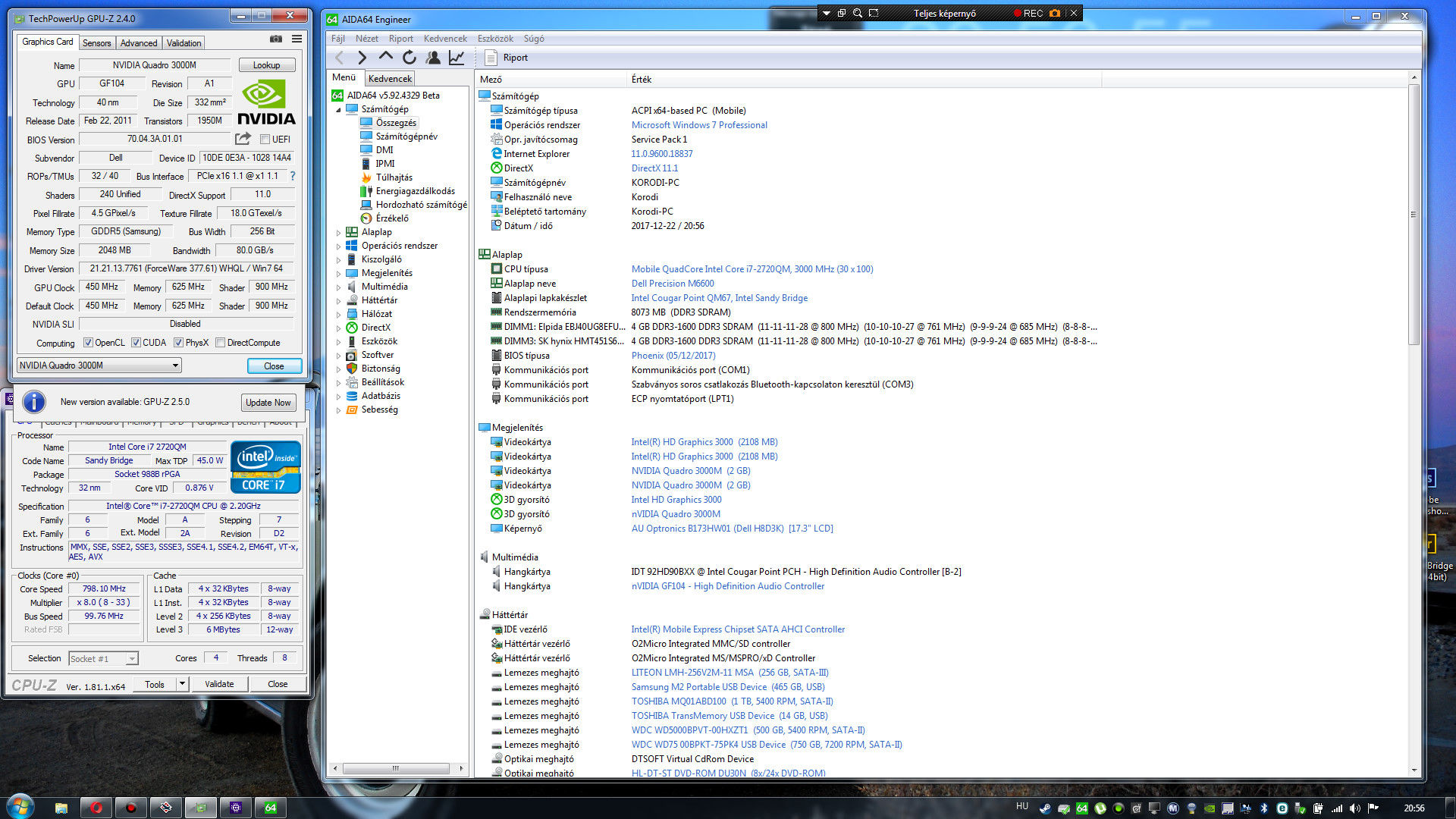Image resolution: width=1456 pixels, height=819 pixels.
Task: Open the GPU-Z hamburger menu icon
Action: pyautogui.click(x=297, y=39)
